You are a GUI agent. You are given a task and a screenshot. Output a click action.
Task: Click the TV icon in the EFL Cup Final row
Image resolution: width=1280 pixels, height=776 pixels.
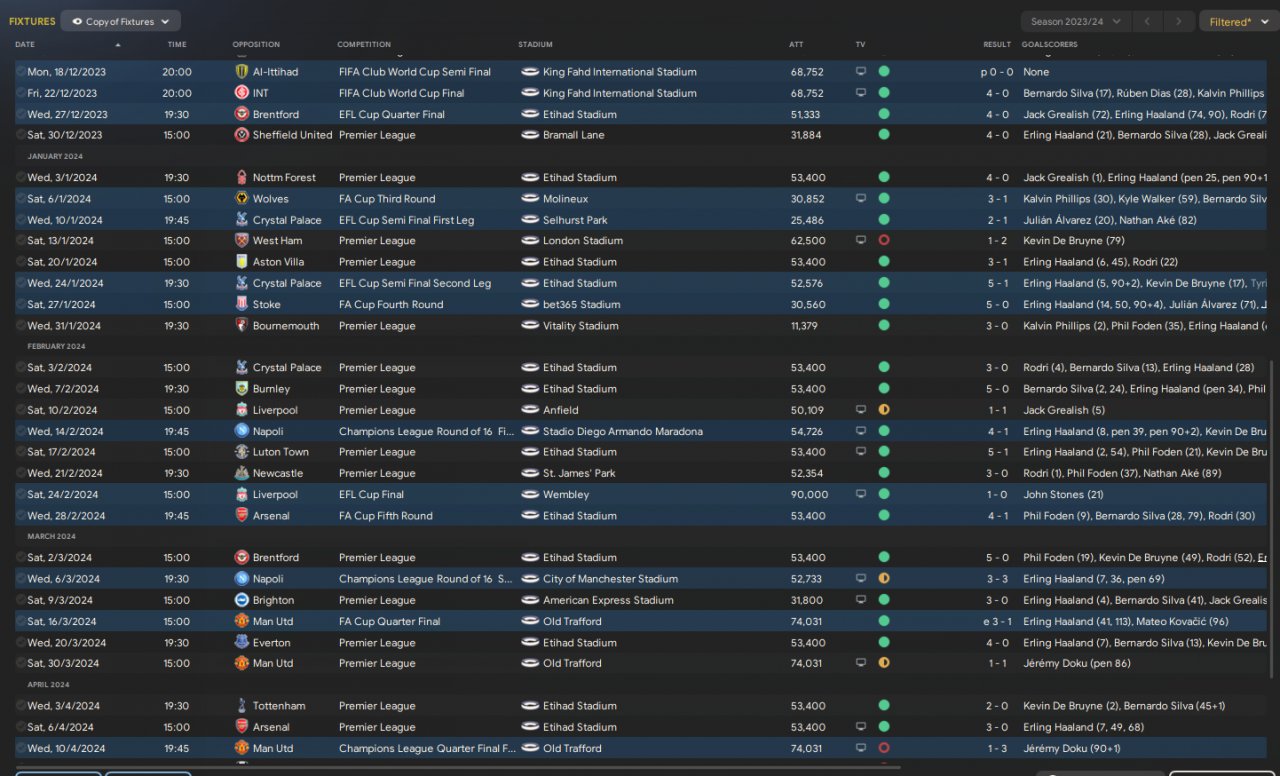click(x=860, y=495)
